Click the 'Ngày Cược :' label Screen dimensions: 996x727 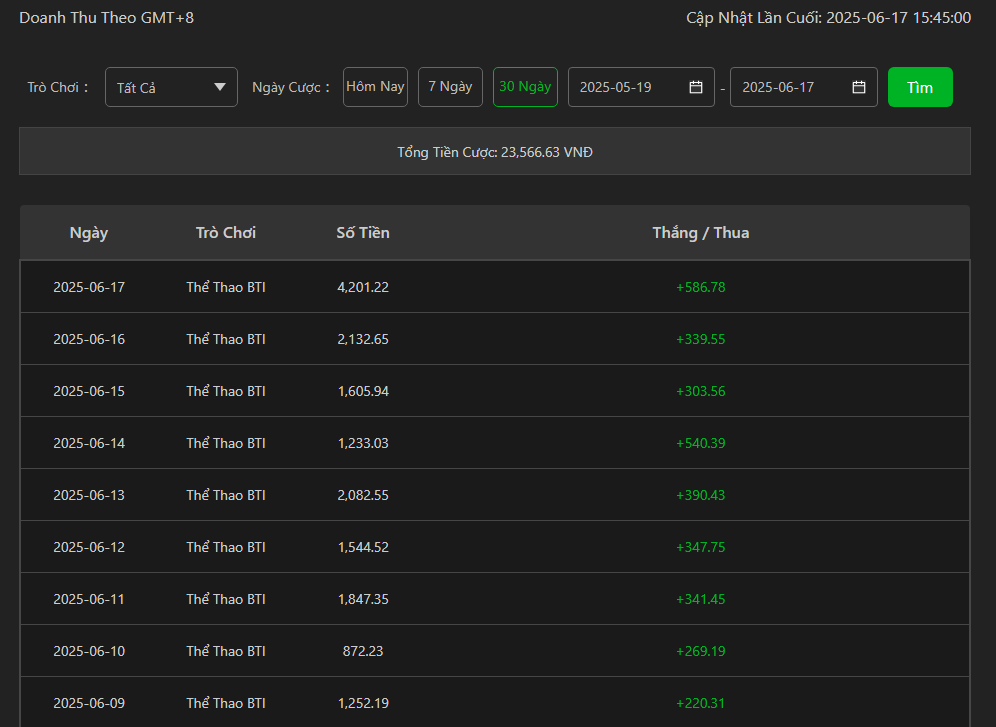(290, 88)
